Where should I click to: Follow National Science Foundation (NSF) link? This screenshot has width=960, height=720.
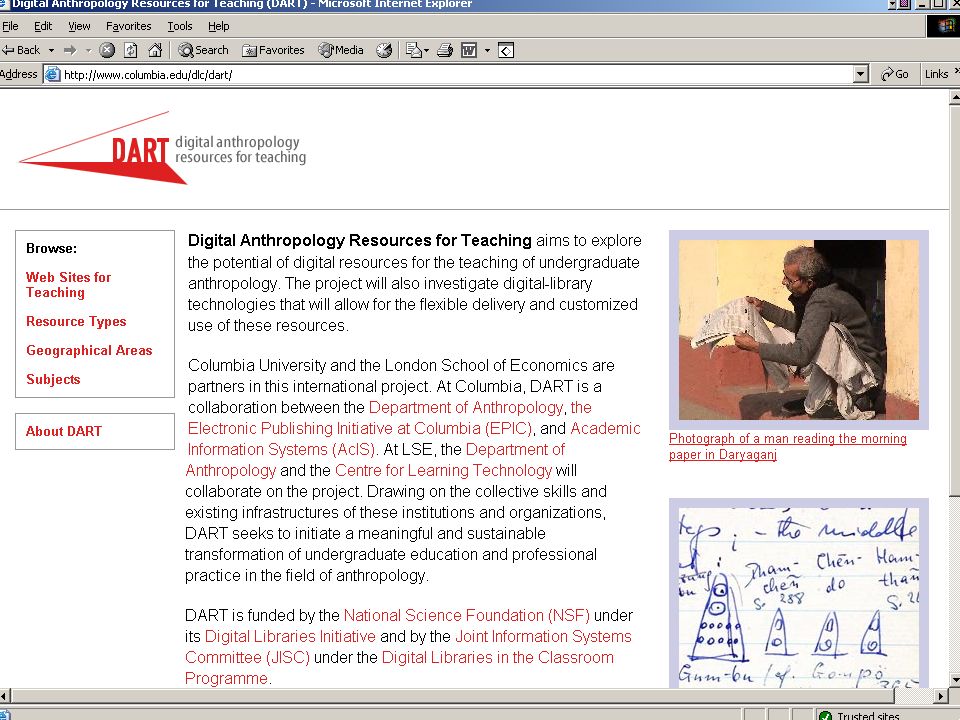click(467, 615)
